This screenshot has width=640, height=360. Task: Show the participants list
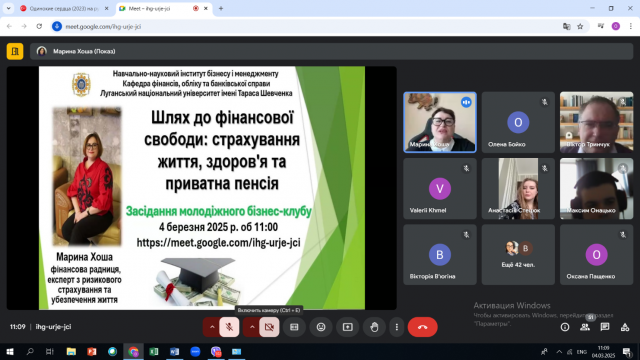pos(585,327)
